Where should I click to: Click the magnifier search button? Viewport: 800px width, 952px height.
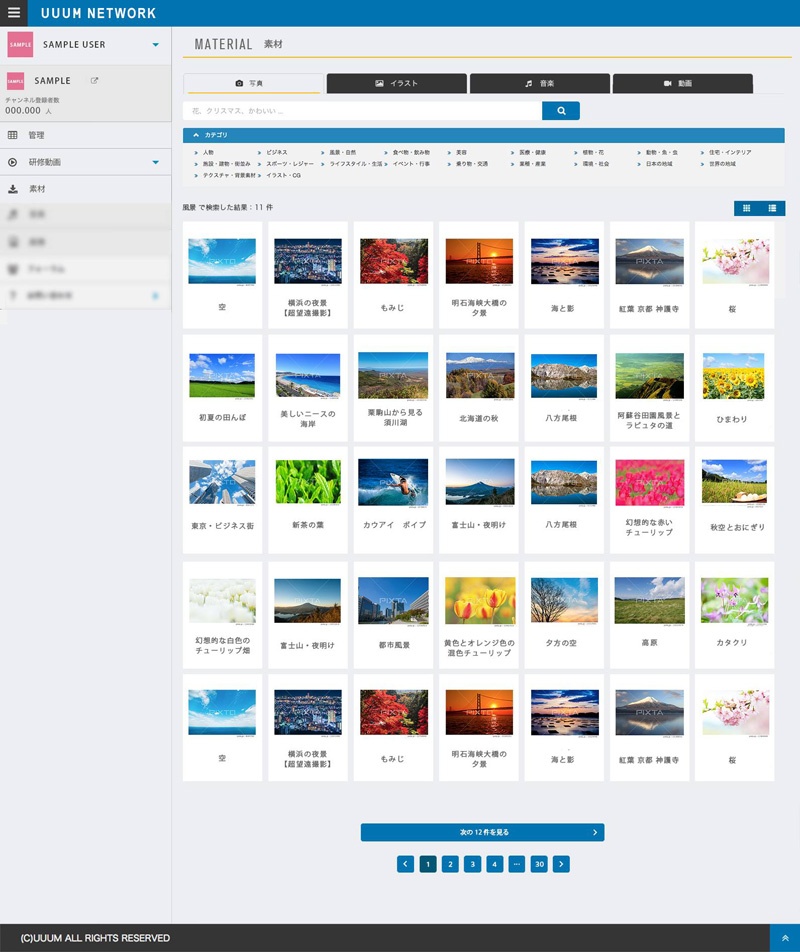[x=561, y=111]
